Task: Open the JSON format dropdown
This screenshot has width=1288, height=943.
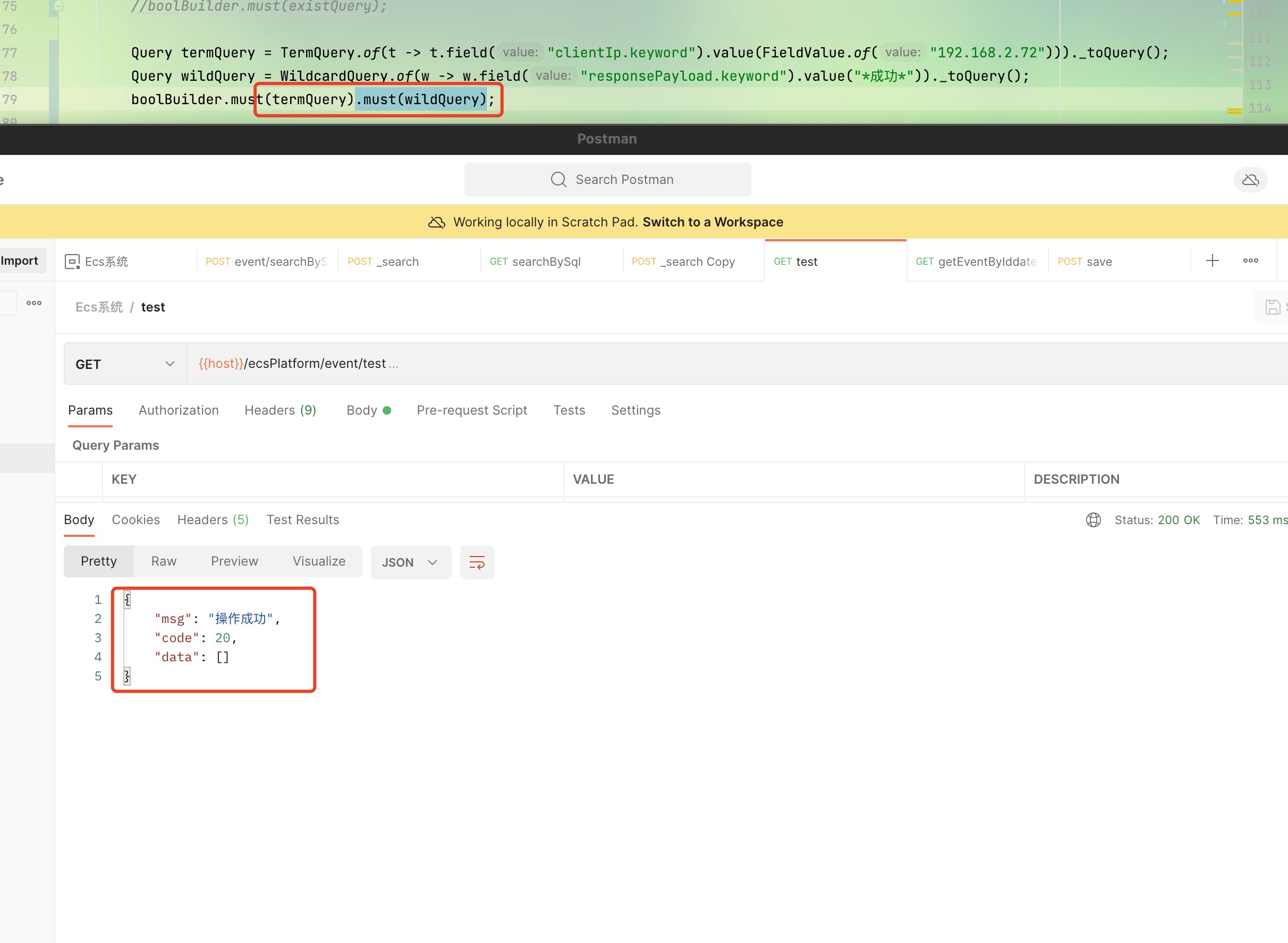Action: pos(410,562)
